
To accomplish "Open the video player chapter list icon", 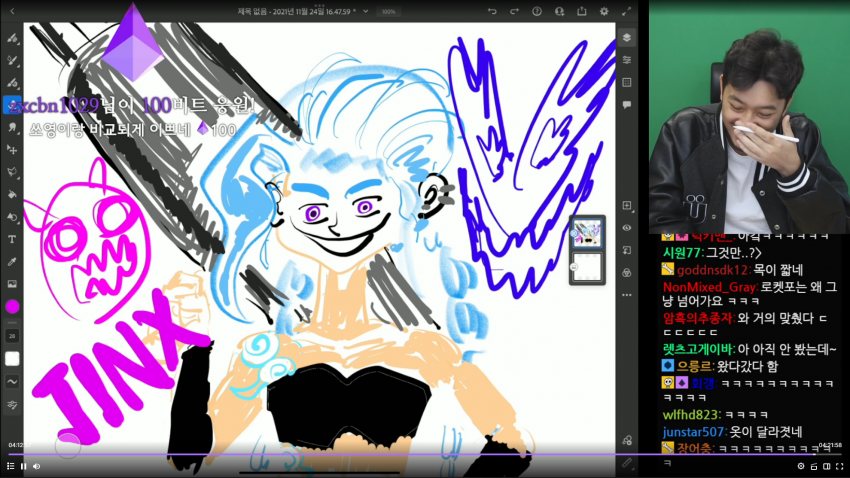I will [x=10, y=466].
